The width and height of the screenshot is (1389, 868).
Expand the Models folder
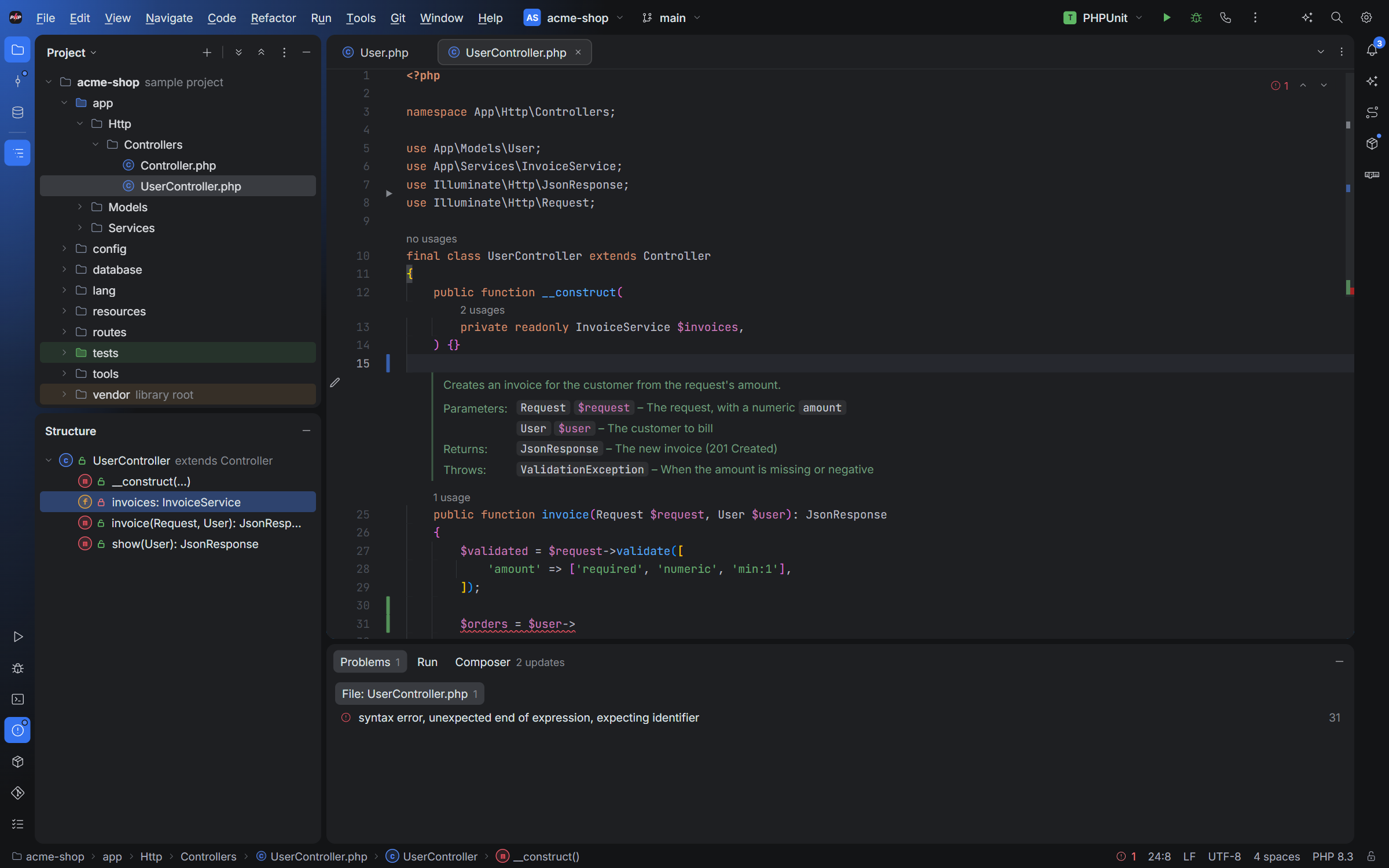pyautogui.click(x=80, y=207)
